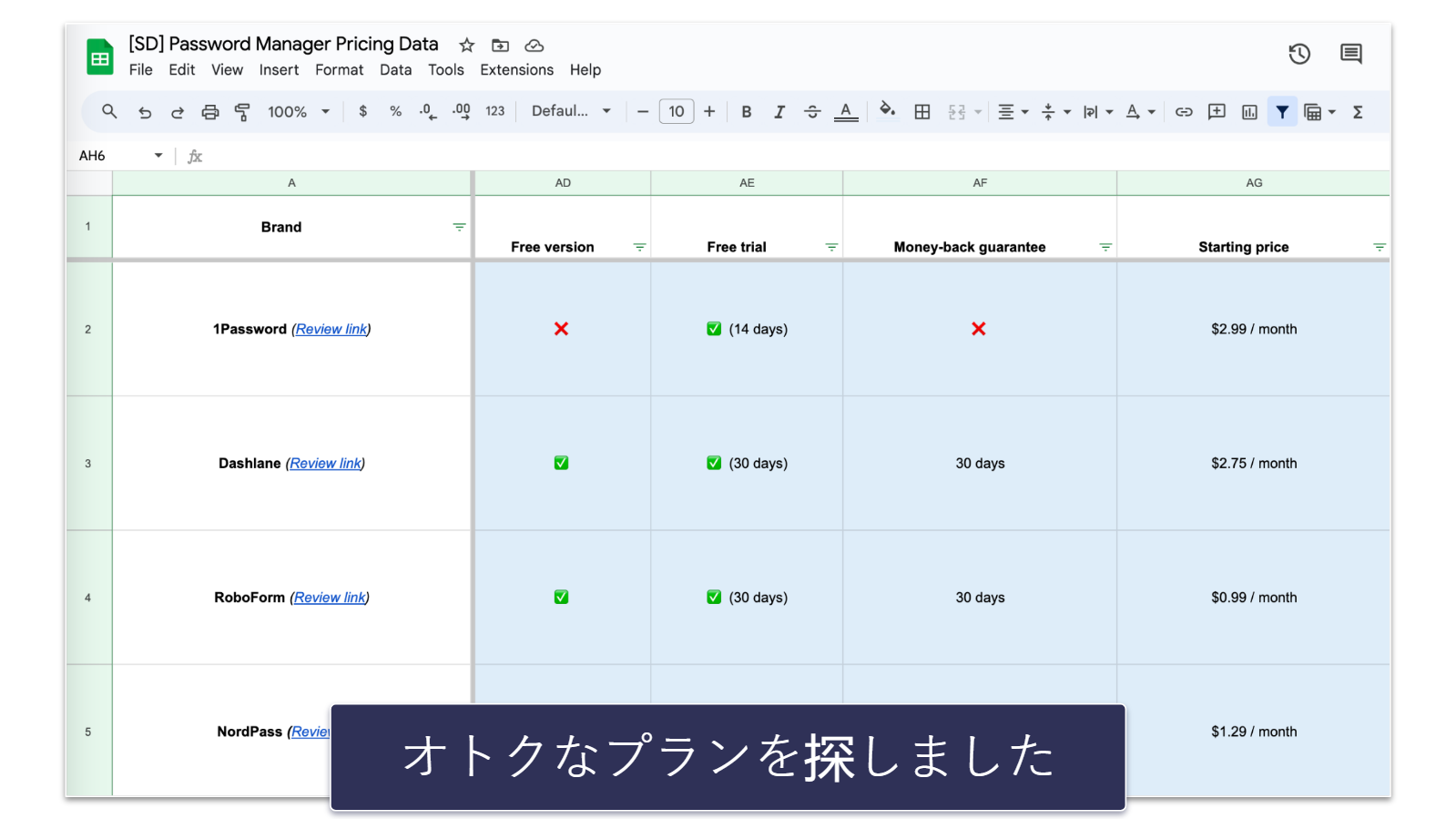
Task: Select row 3 header
Action: pyautogui.click(x=88, y=463)
